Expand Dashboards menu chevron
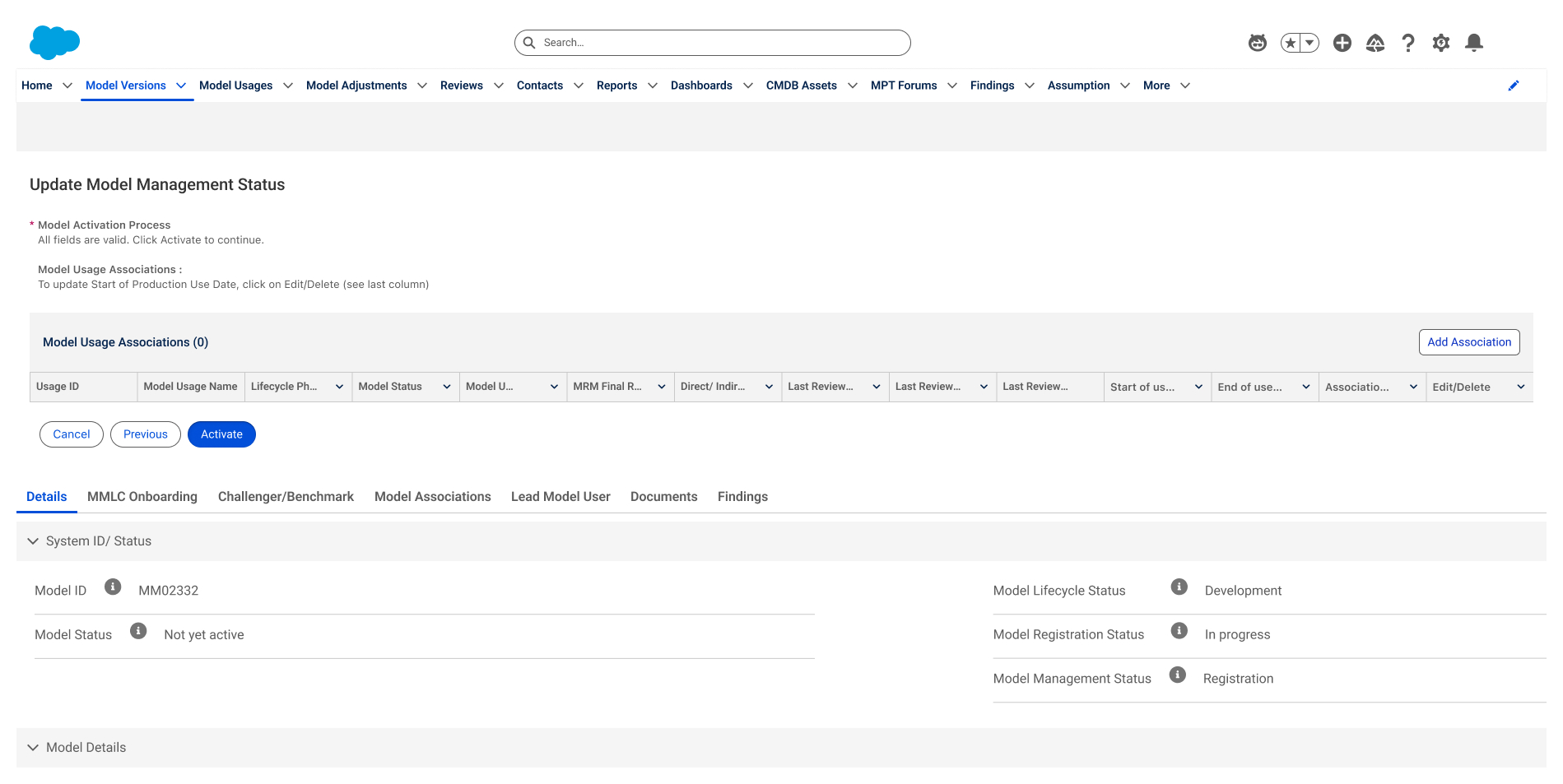Viewport: 1563px width, 784px height. [x=748, y=86]
